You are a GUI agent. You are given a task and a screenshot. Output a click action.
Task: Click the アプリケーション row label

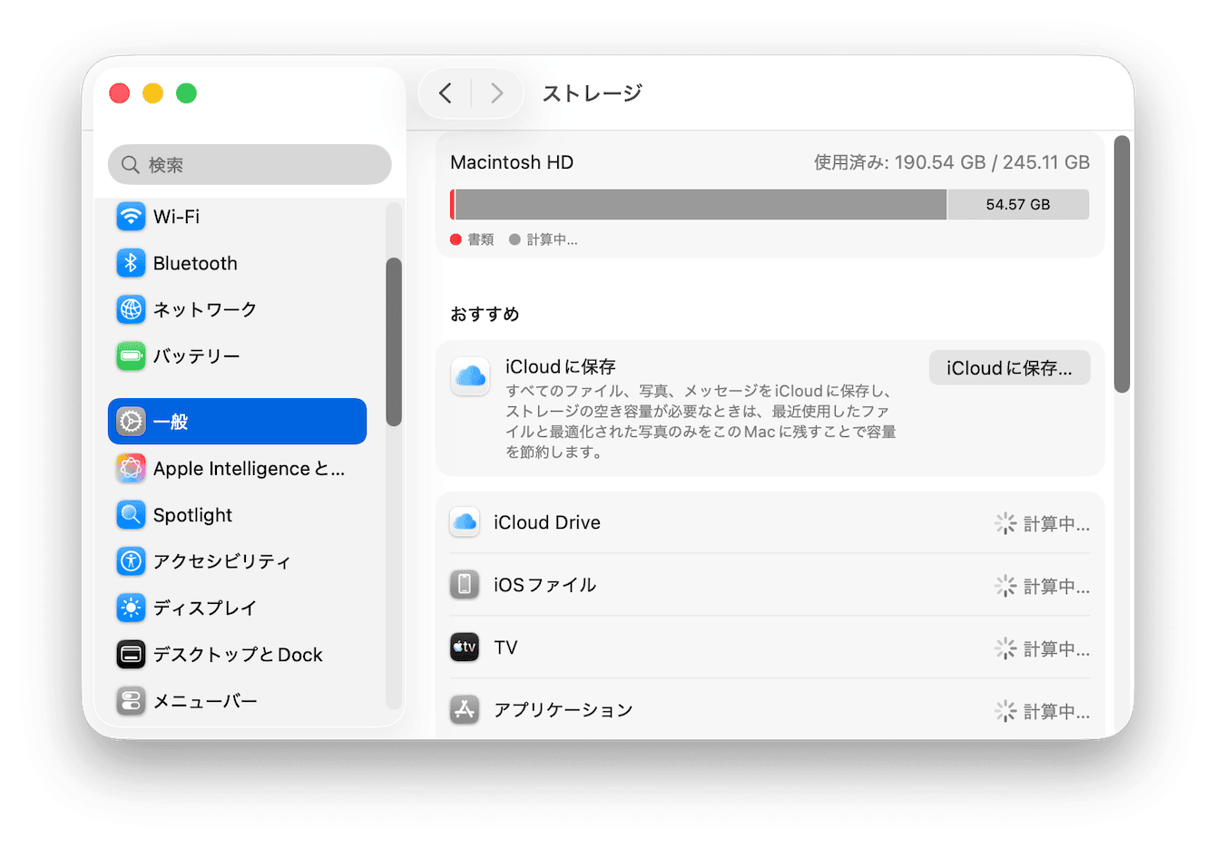click(x=563, y=710)
